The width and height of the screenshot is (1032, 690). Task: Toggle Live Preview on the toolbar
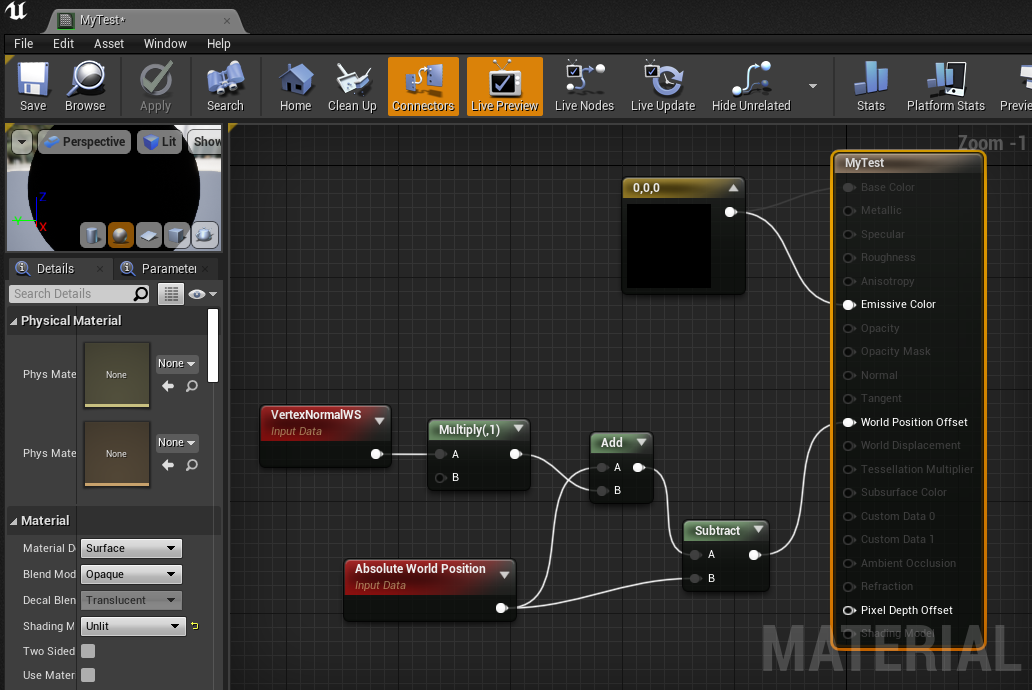(x=504, y=86)
